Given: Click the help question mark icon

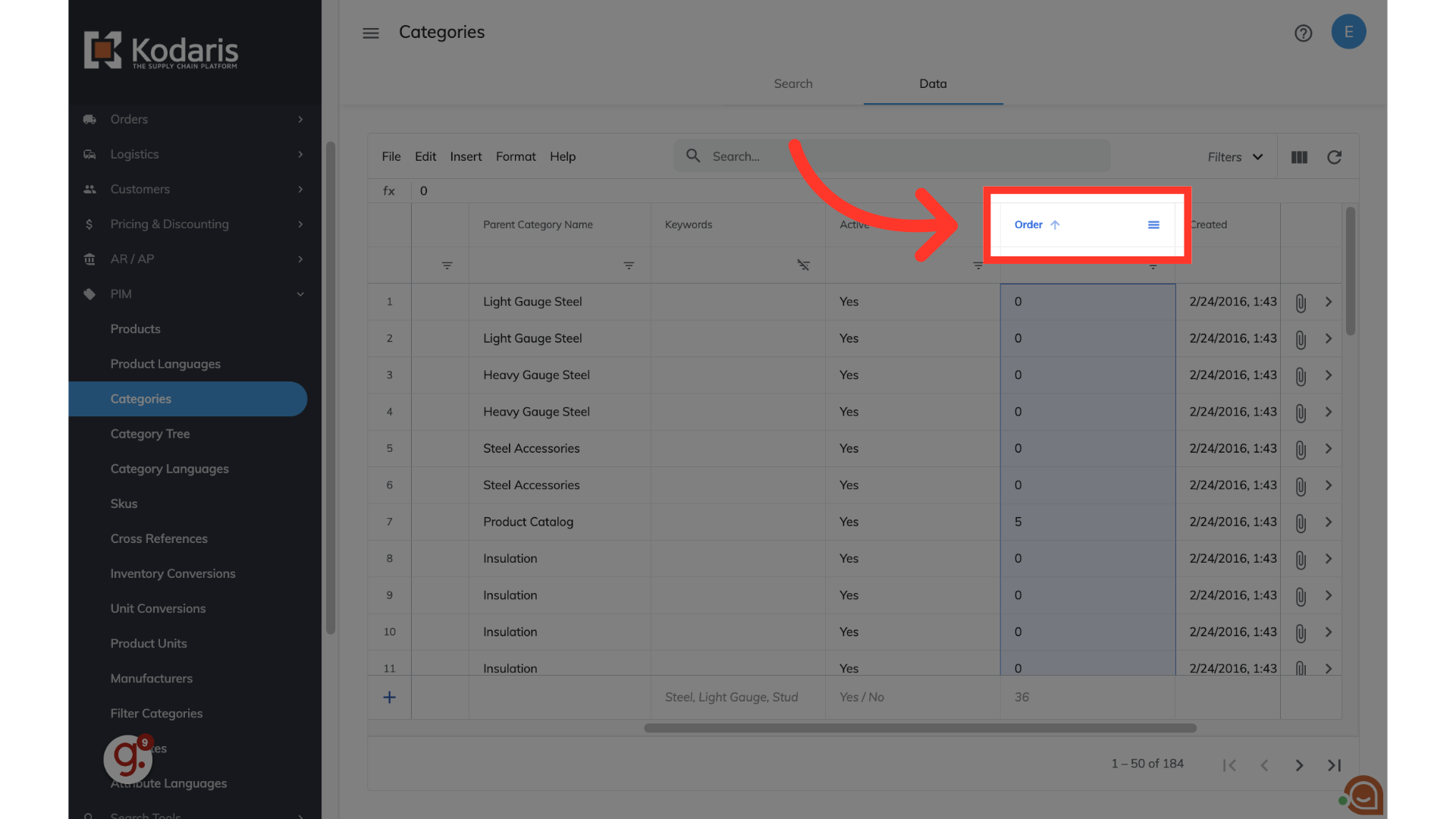Looking at the screenshot, I should click(x=1303, y=33).
